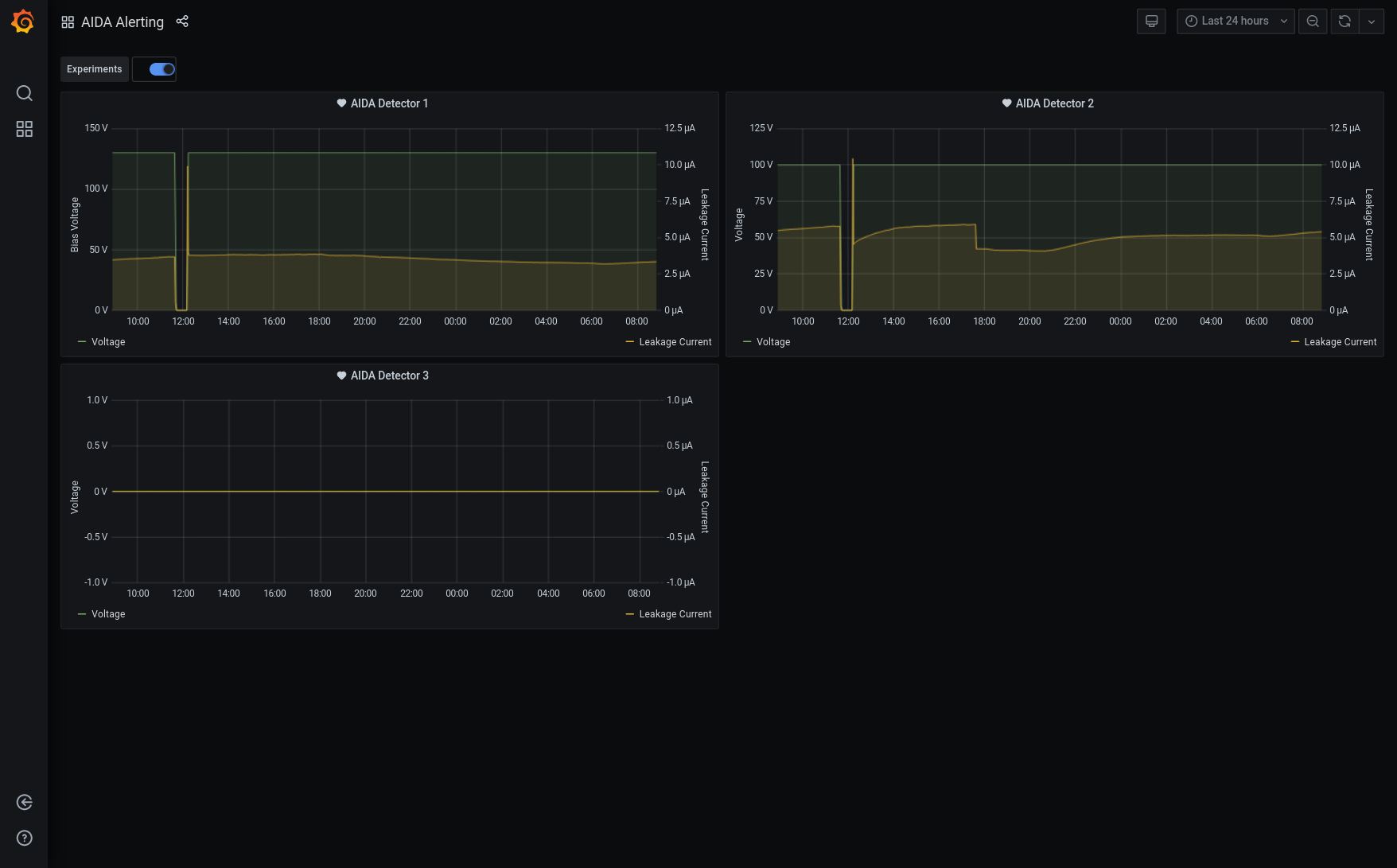Open the search icon in sidebar
Screen dimensions: 1397x868
pyautogui.click(x=25, y=93)
